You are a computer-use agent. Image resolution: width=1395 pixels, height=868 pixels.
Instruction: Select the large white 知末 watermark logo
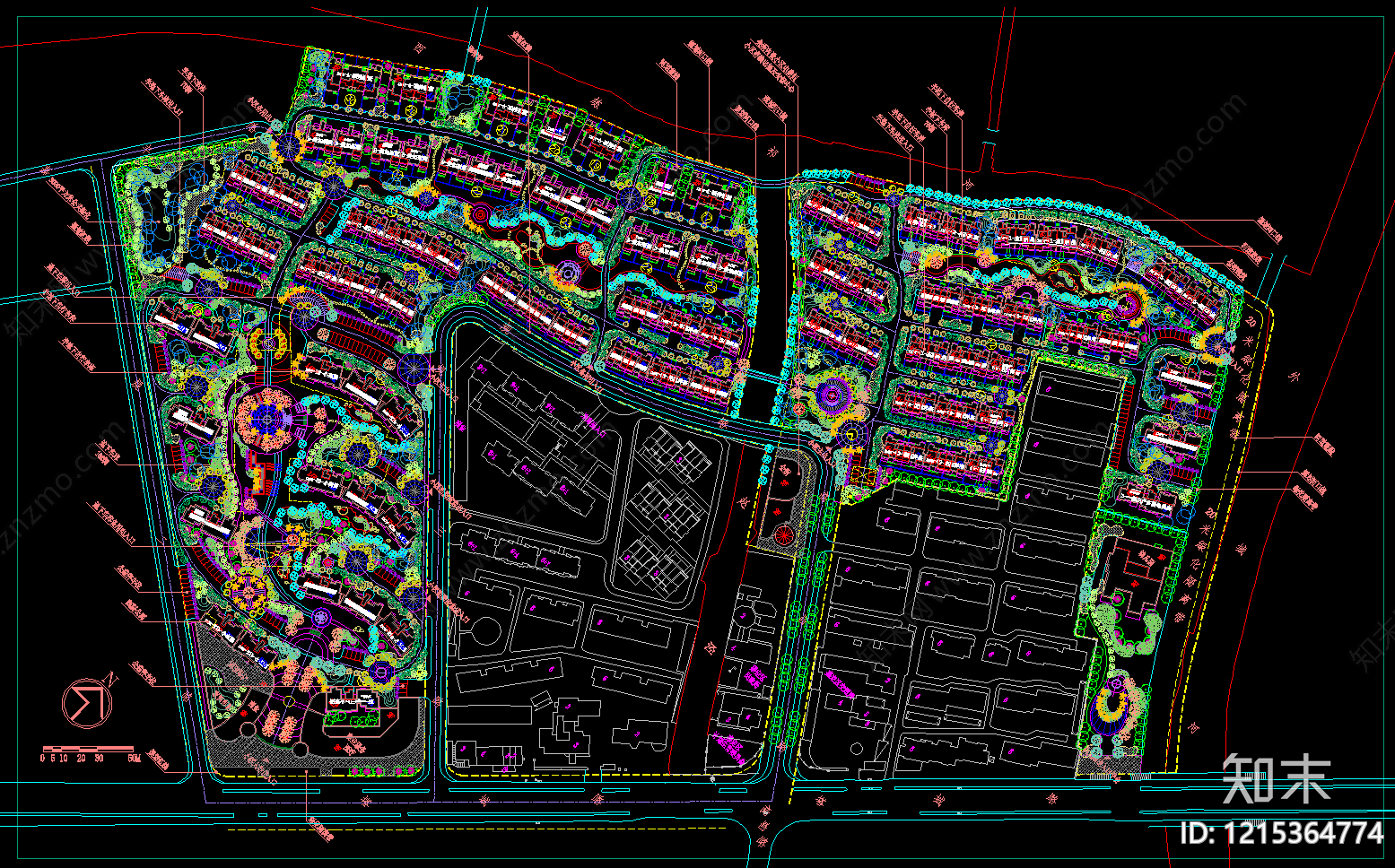tap(1276, 778)
